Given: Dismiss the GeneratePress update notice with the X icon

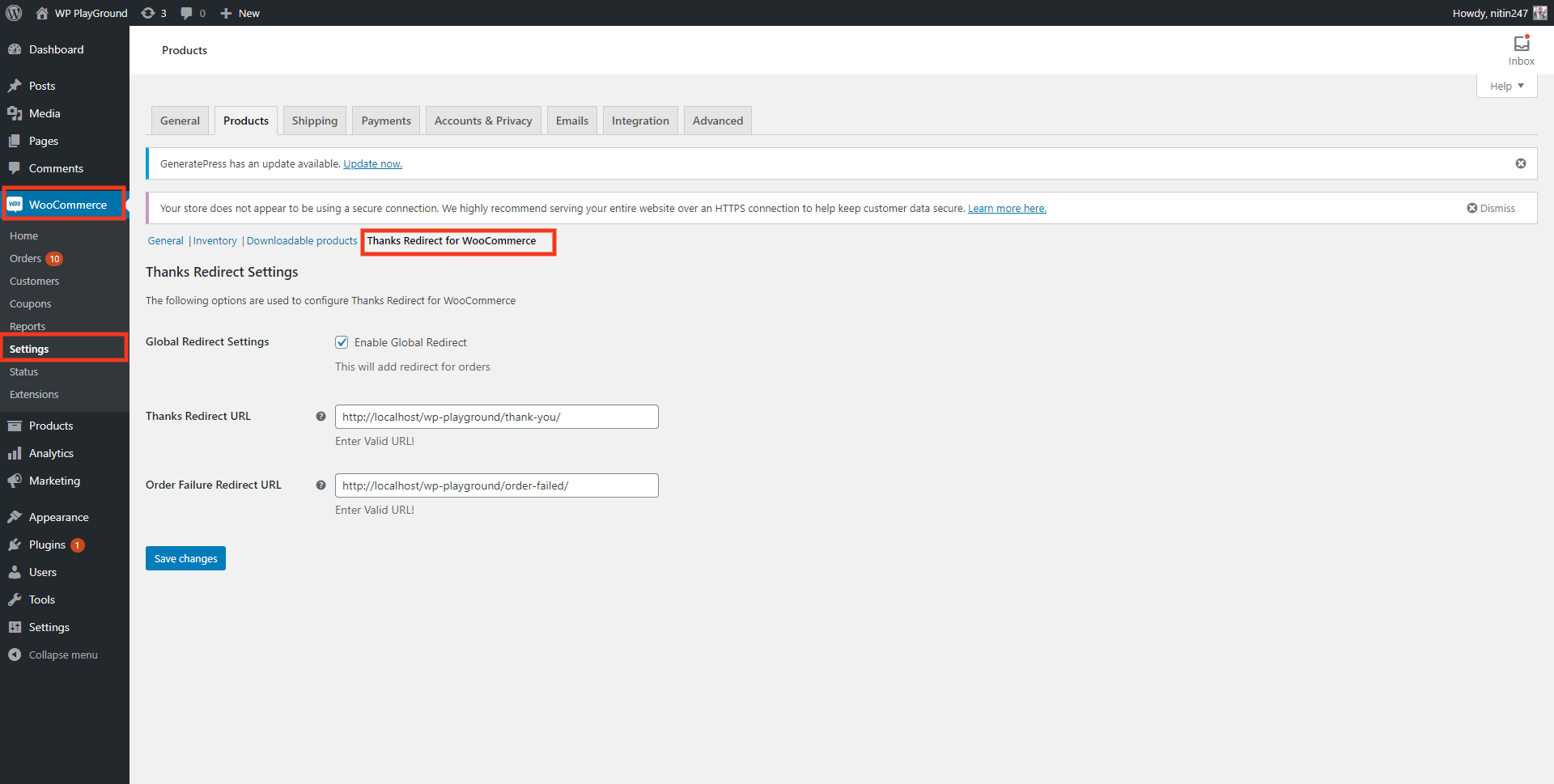Looking at the screenshot, I should (1521, 163).
